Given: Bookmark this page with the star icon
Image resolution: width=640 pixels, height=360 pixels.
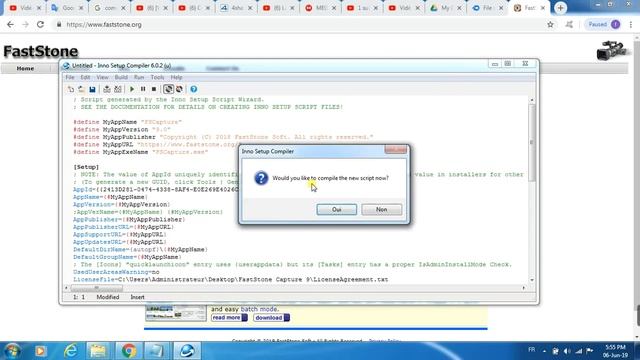Looking at the screenshot, I should click(550, 24).
